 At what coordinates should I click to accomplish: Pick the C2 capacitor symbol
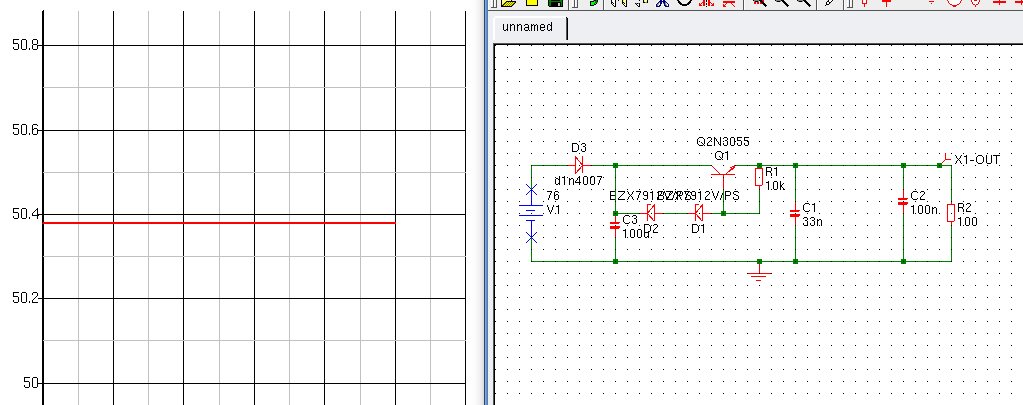903,200
